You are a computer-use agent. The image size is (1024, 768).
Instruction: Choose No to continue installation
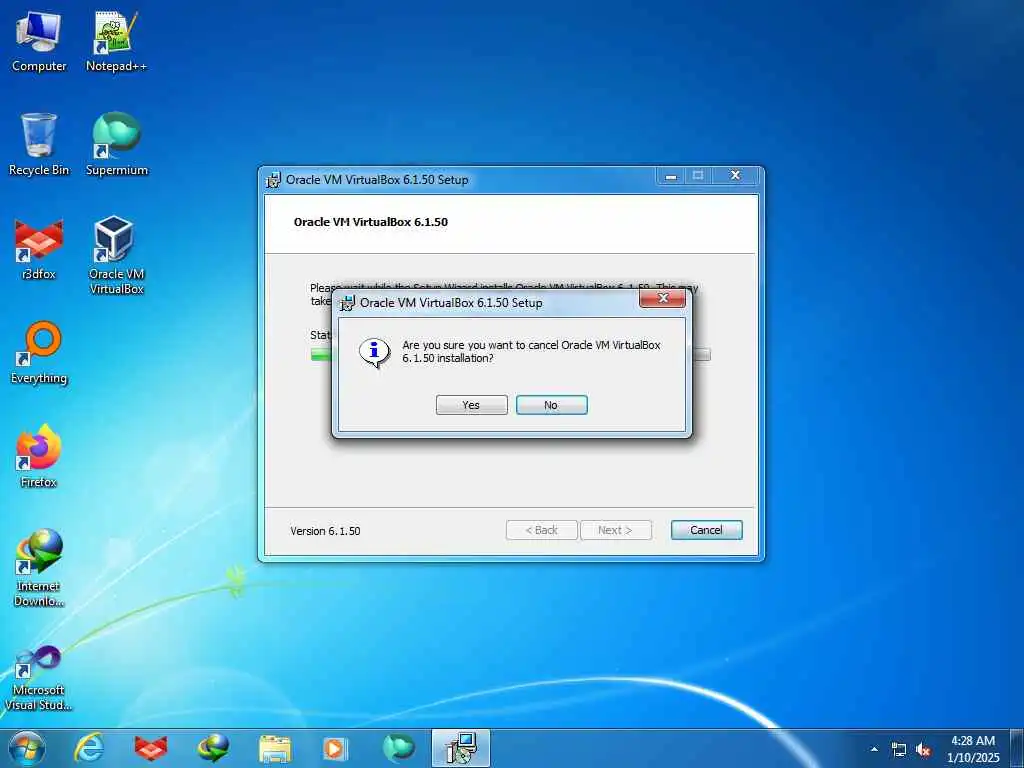(552, 405)
